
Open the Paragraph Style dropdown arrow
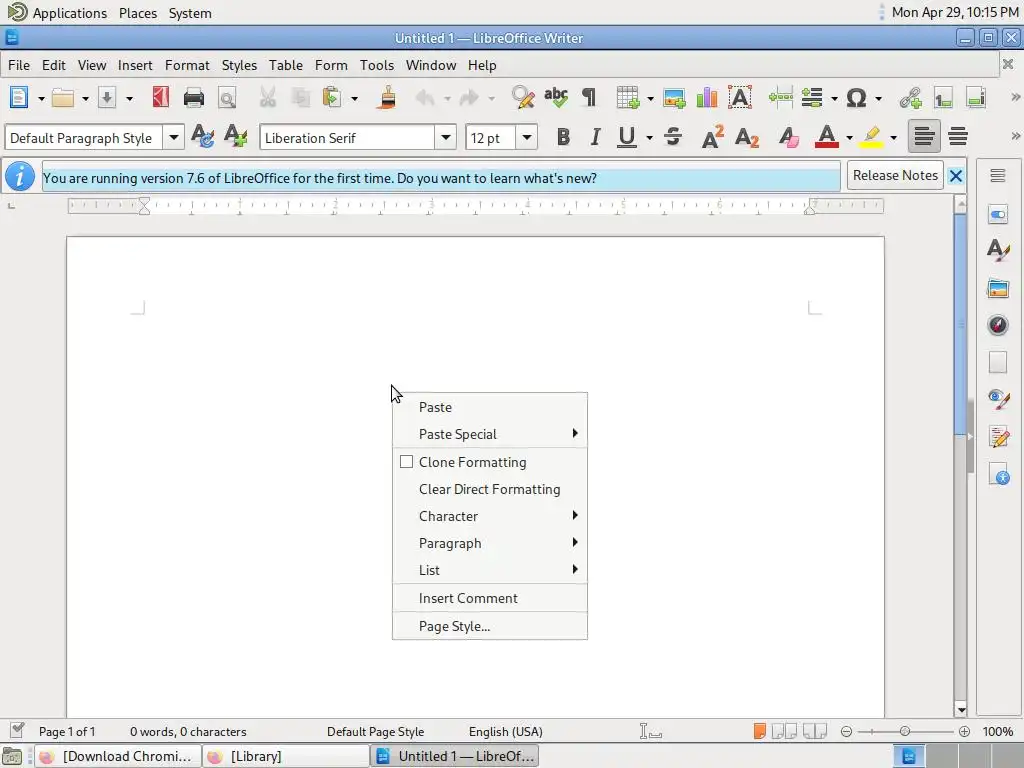[x=174, y=138]
